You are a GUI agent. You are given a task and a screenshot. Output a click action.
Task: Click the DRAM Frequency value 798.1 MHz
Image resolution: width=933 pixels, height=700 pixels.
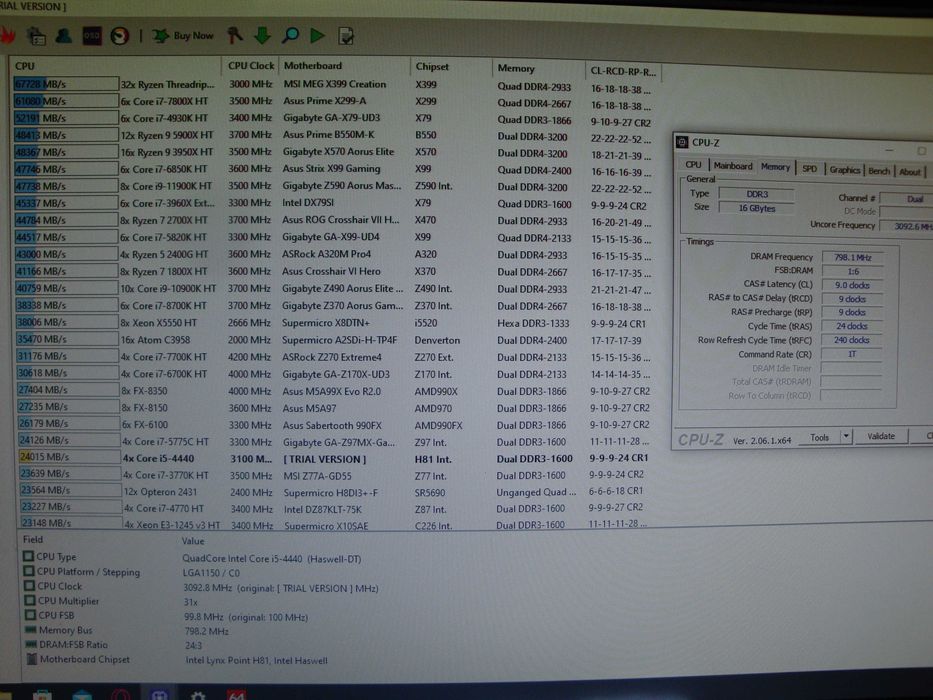(x=853, y=258)
